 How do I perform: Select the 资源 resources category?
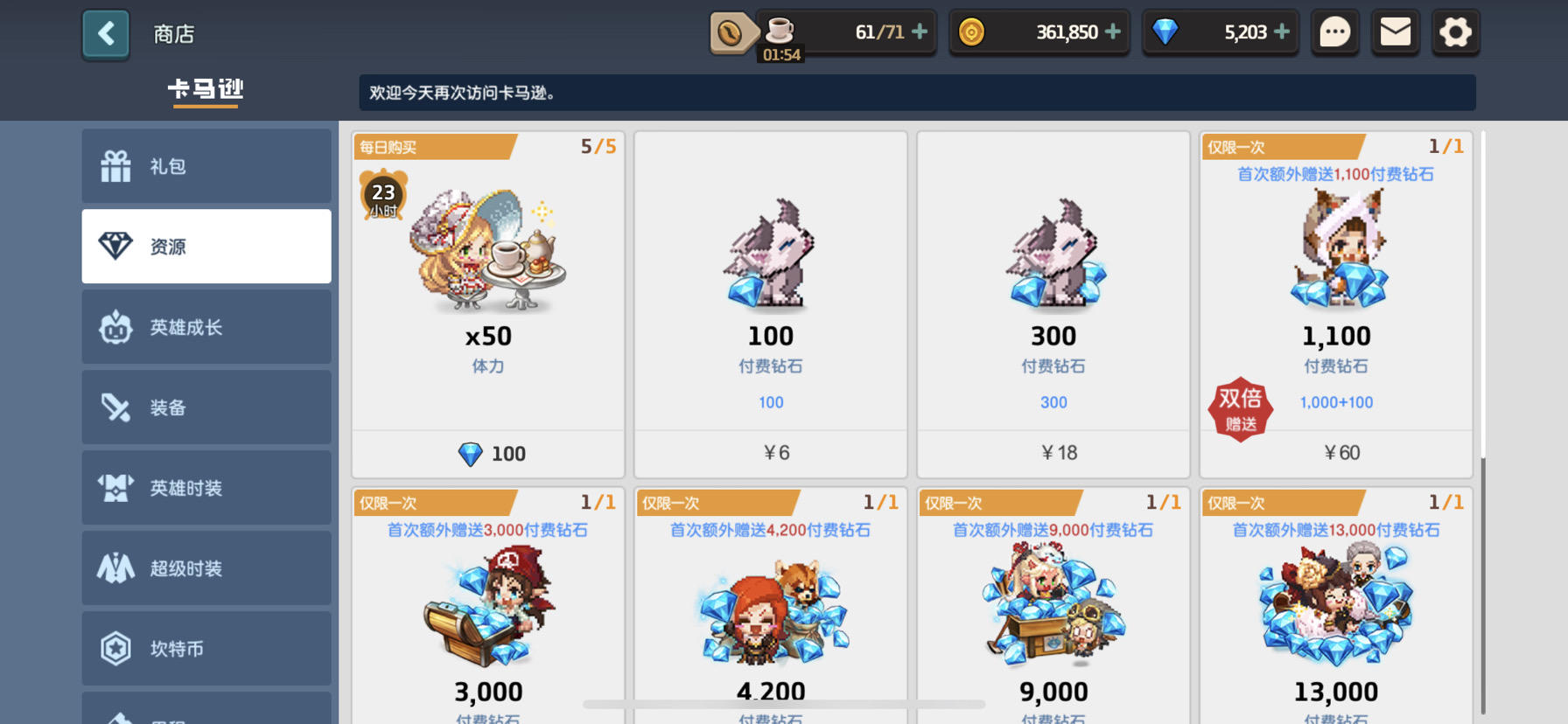[x=206, y=247]
